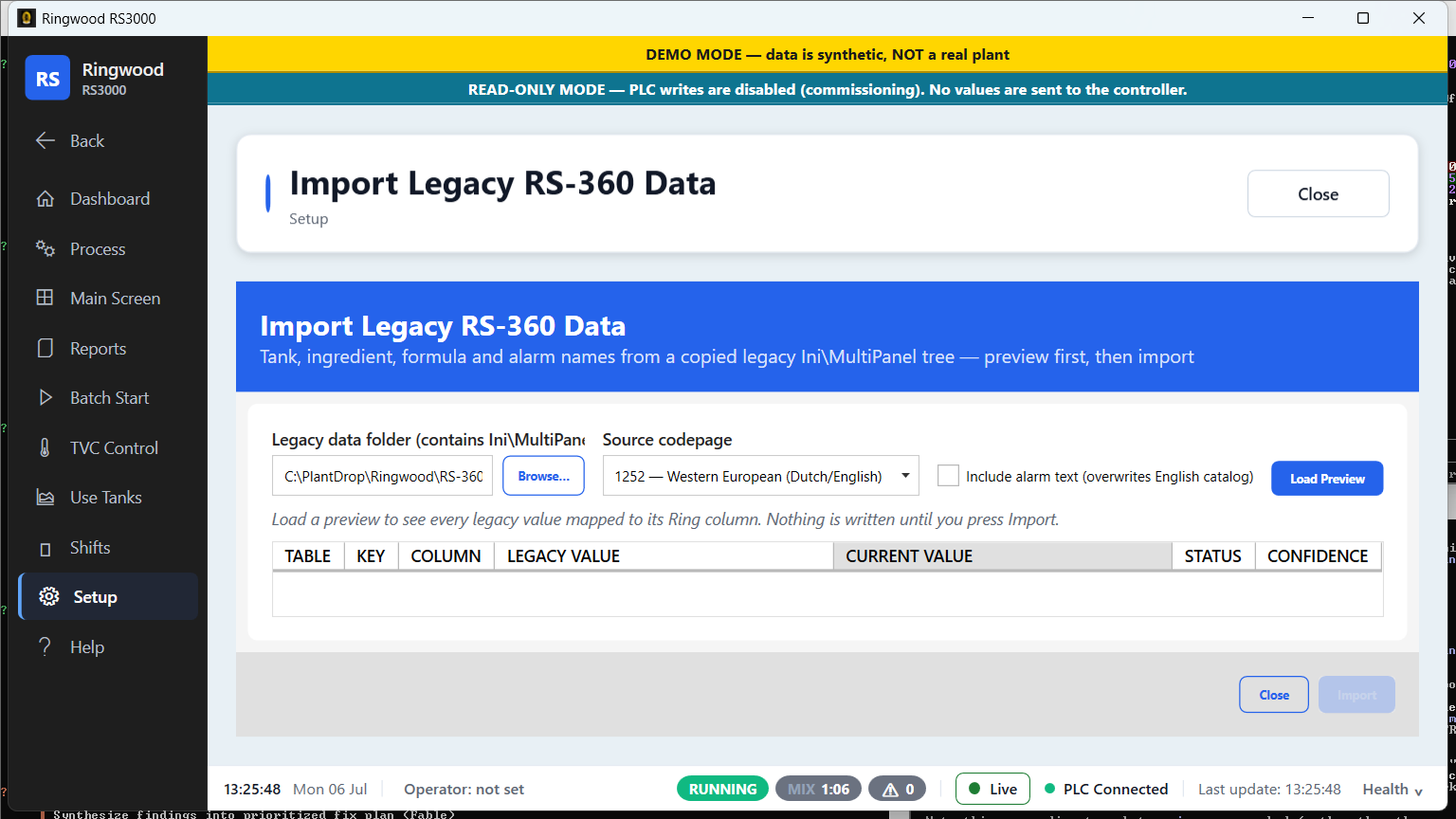Click the READ-ONLY MODE banner text
The height and width of the screenshot is (819, 1456).
click(x=828, y=89)
